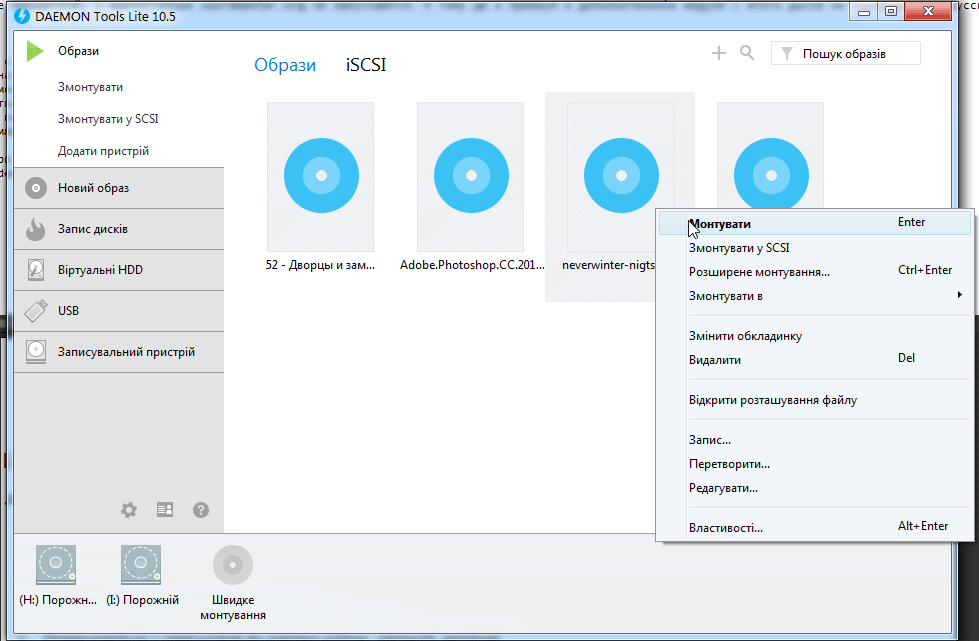Click Змонтувати у SCSI in sidebar
Viewport: 979px width, 641px height.
tap(108, 119)
